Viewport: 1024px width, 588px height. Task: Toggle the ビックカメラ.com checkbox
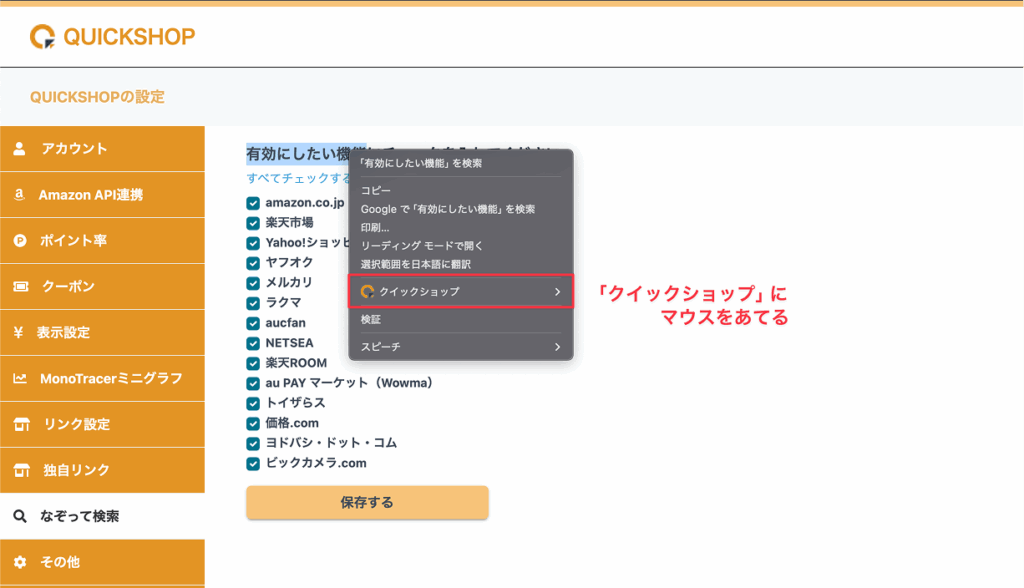pyautogui.click(x=253, y=464)
